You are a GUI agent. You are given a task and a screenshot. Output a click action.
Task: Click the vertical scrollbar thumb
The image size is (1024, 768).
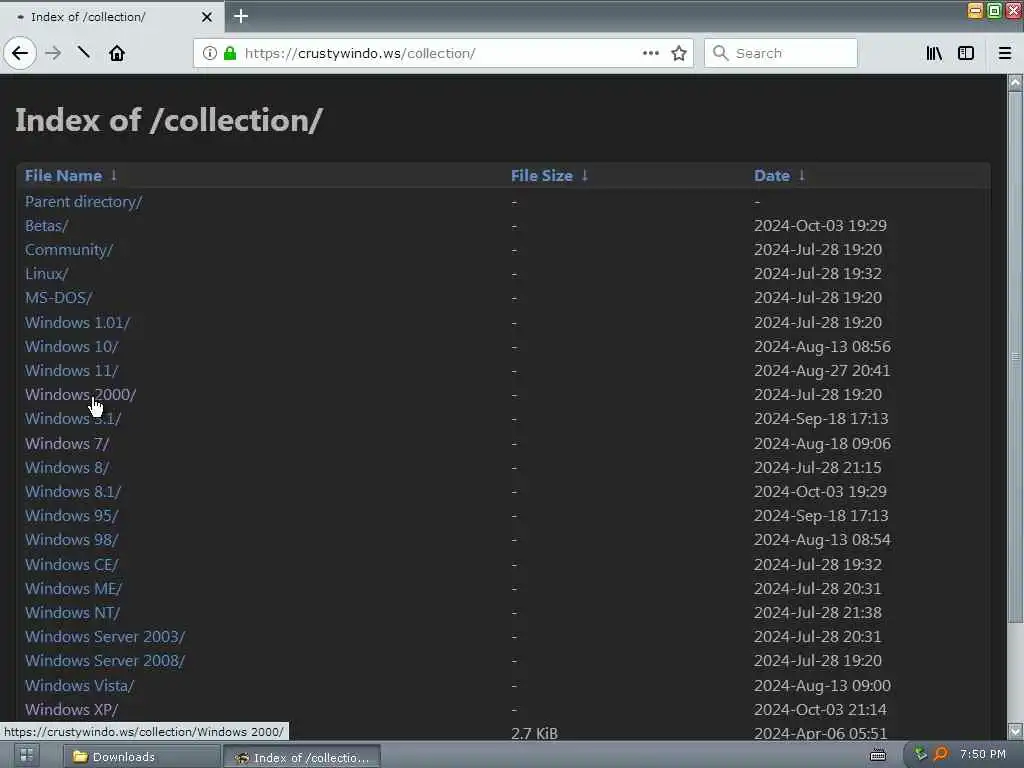click(1016, 357)
